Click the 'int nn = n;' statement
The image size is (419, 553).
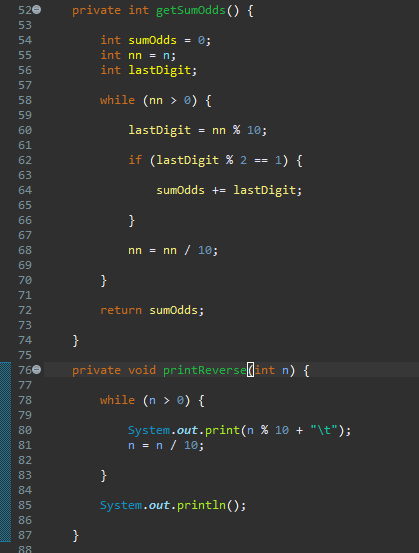(x=138, y=55)
